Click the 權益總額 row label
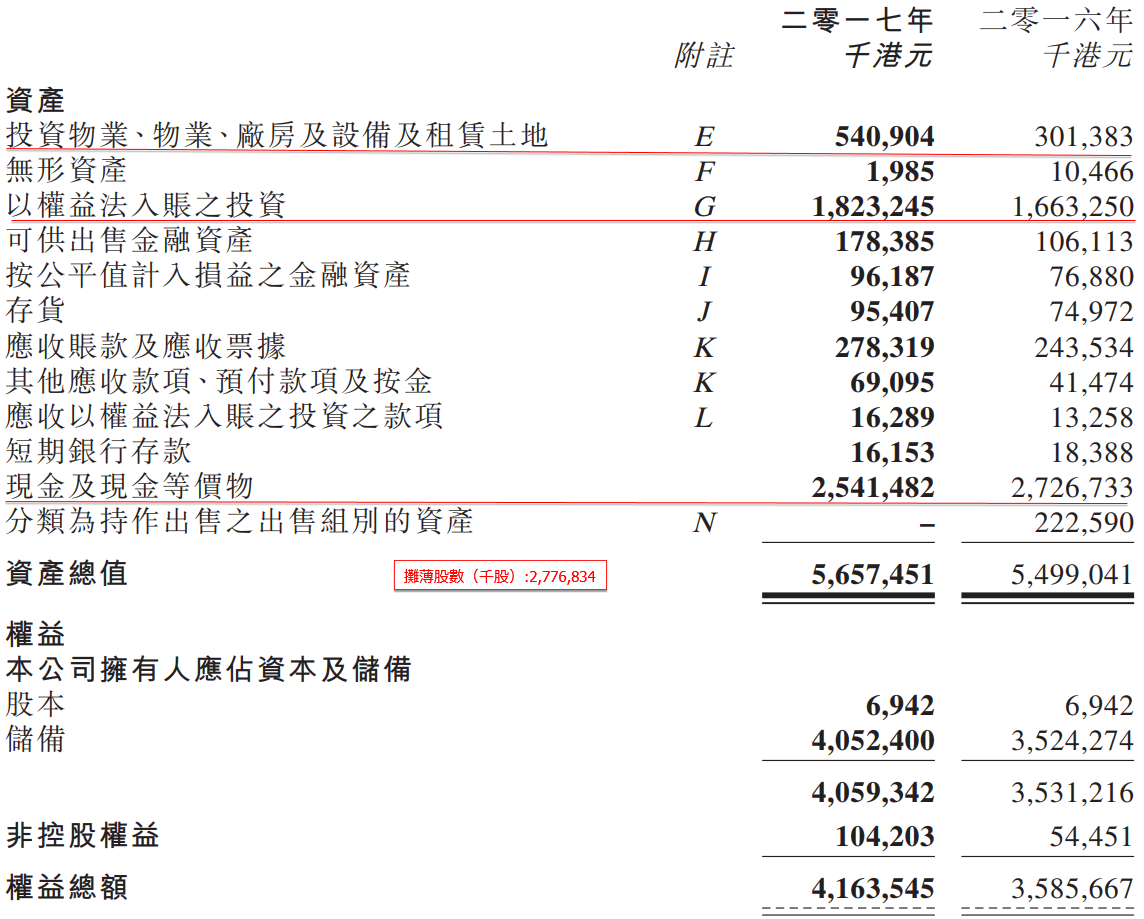1144x919 pixels. click(67, 887)
